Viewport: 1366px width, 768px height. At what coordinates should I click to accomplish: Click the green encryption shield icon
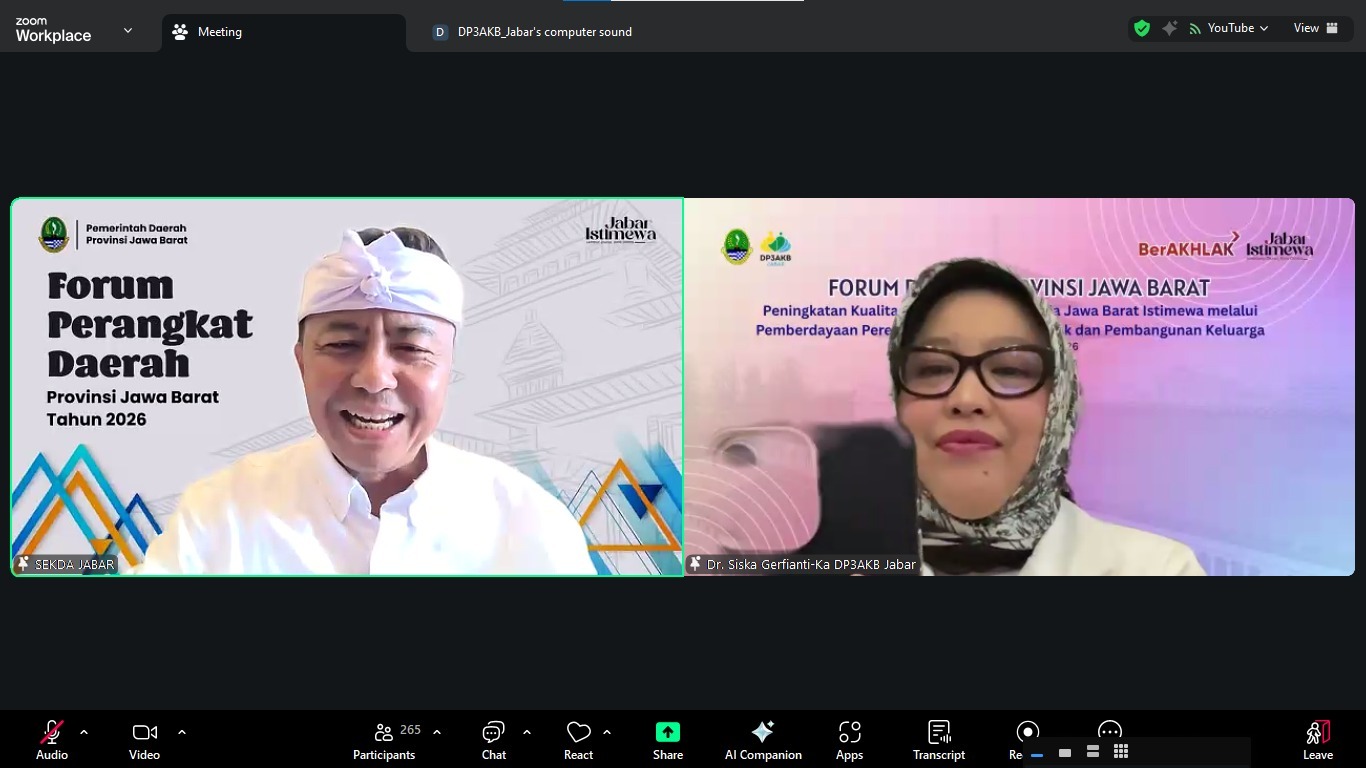point(1142,28)
